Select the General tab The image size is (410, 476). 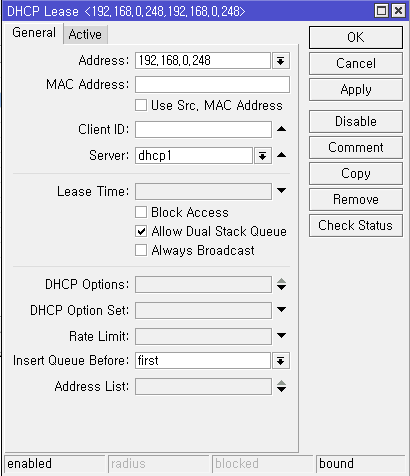coord(34,33)
